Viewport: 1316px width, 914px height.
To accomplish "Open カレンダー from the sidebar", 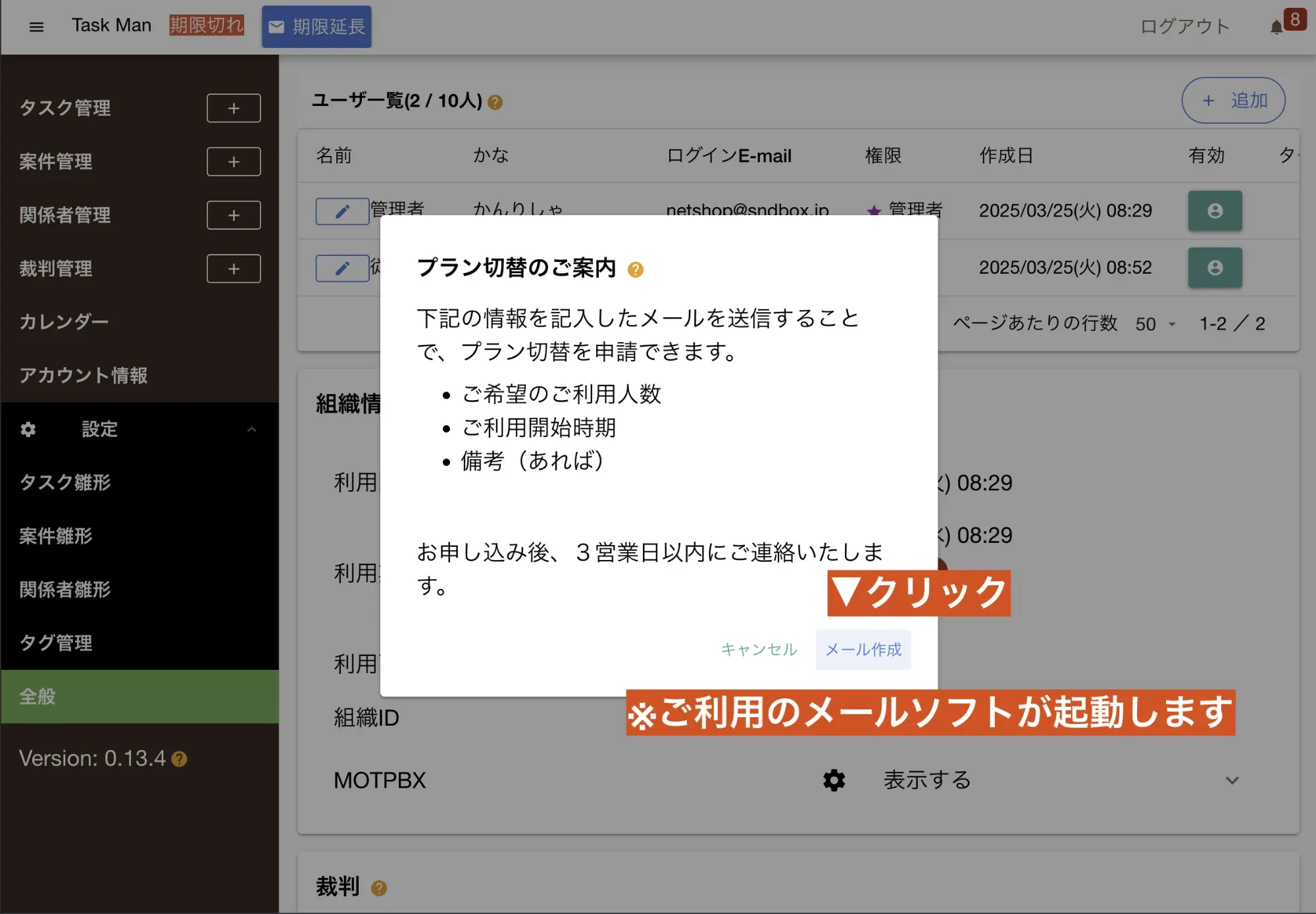I will tap(64, 322).
